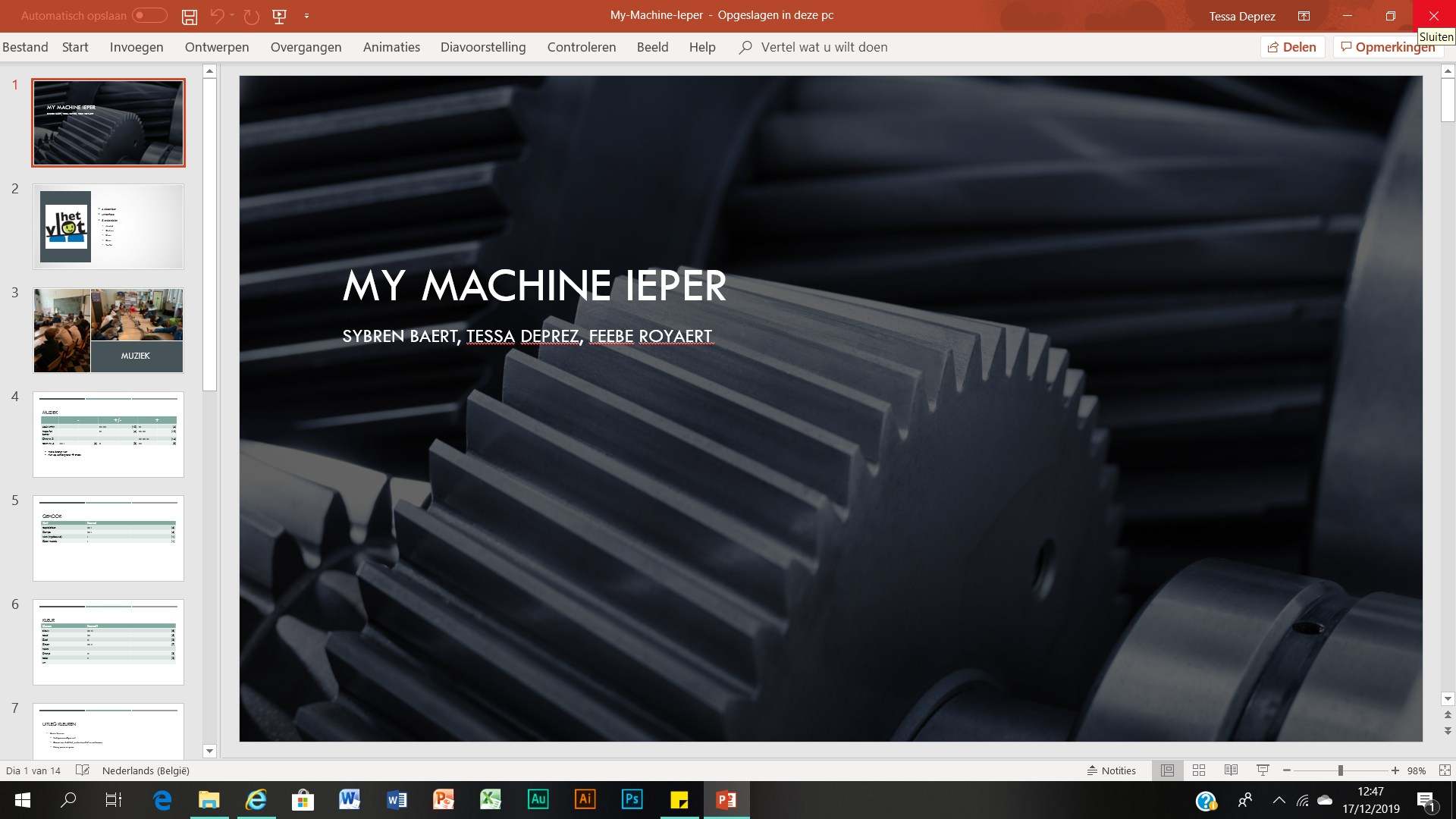
Task: Select slide 5 thumbnail
Action: pos(108,538)
